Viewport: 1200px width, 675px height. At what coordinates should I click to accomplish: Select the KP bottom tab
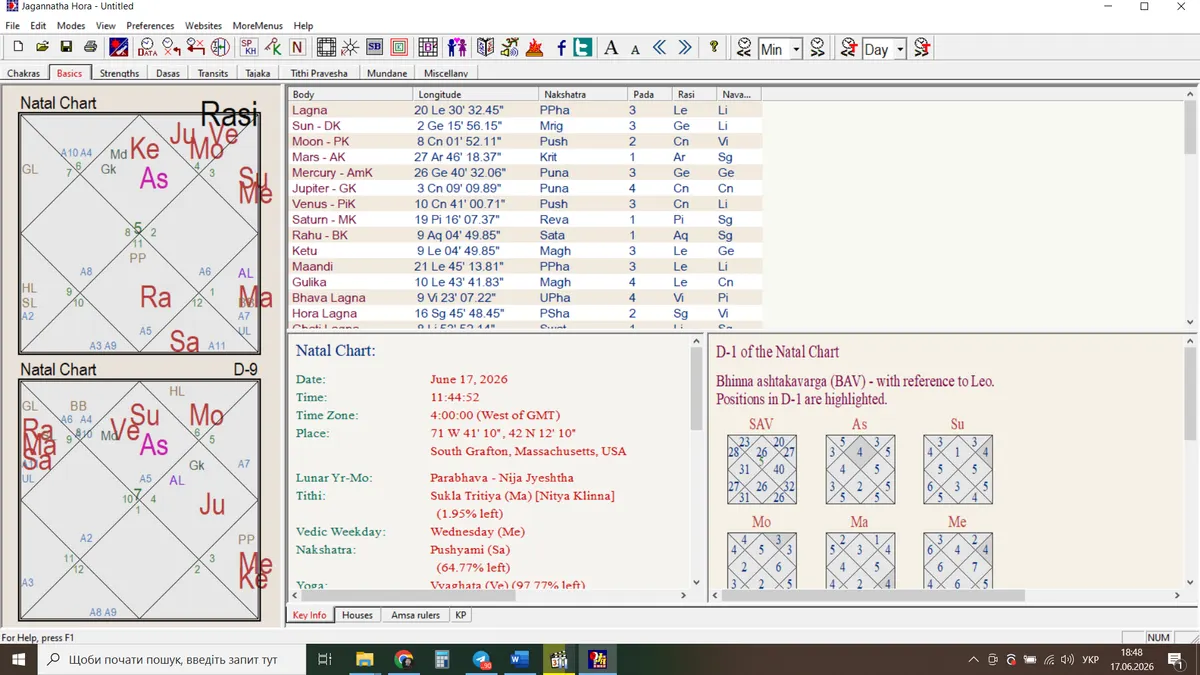(x=461, y=615)
